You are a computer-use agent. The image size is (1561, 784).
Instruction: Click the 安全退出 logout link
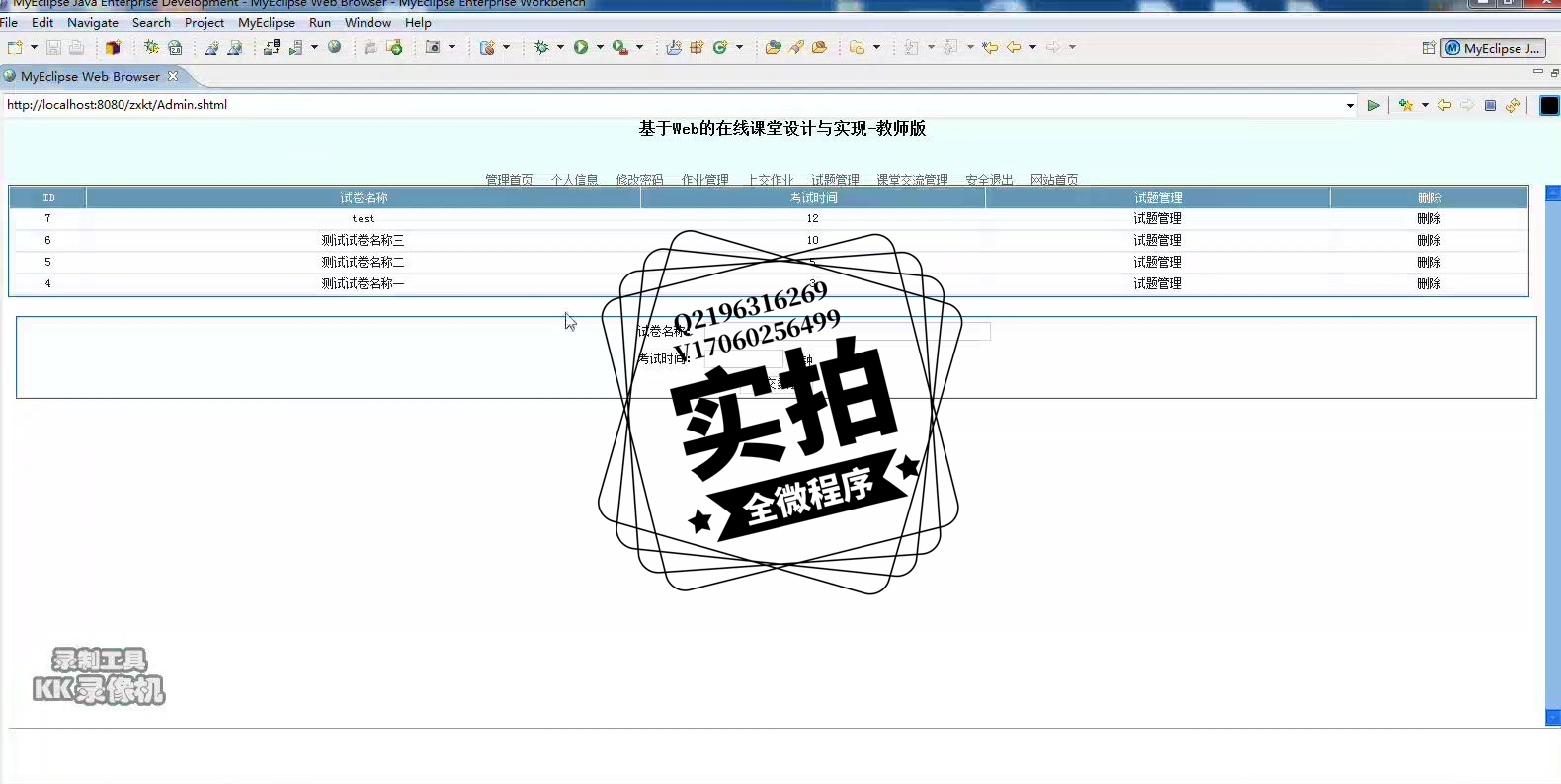[x=989, y=180]
